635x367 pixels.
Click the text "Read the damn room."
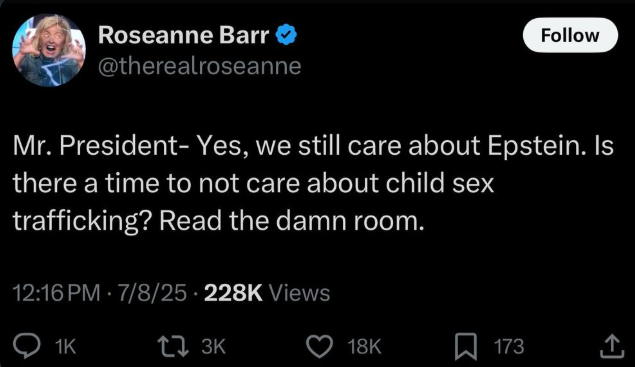click(292, 221)
